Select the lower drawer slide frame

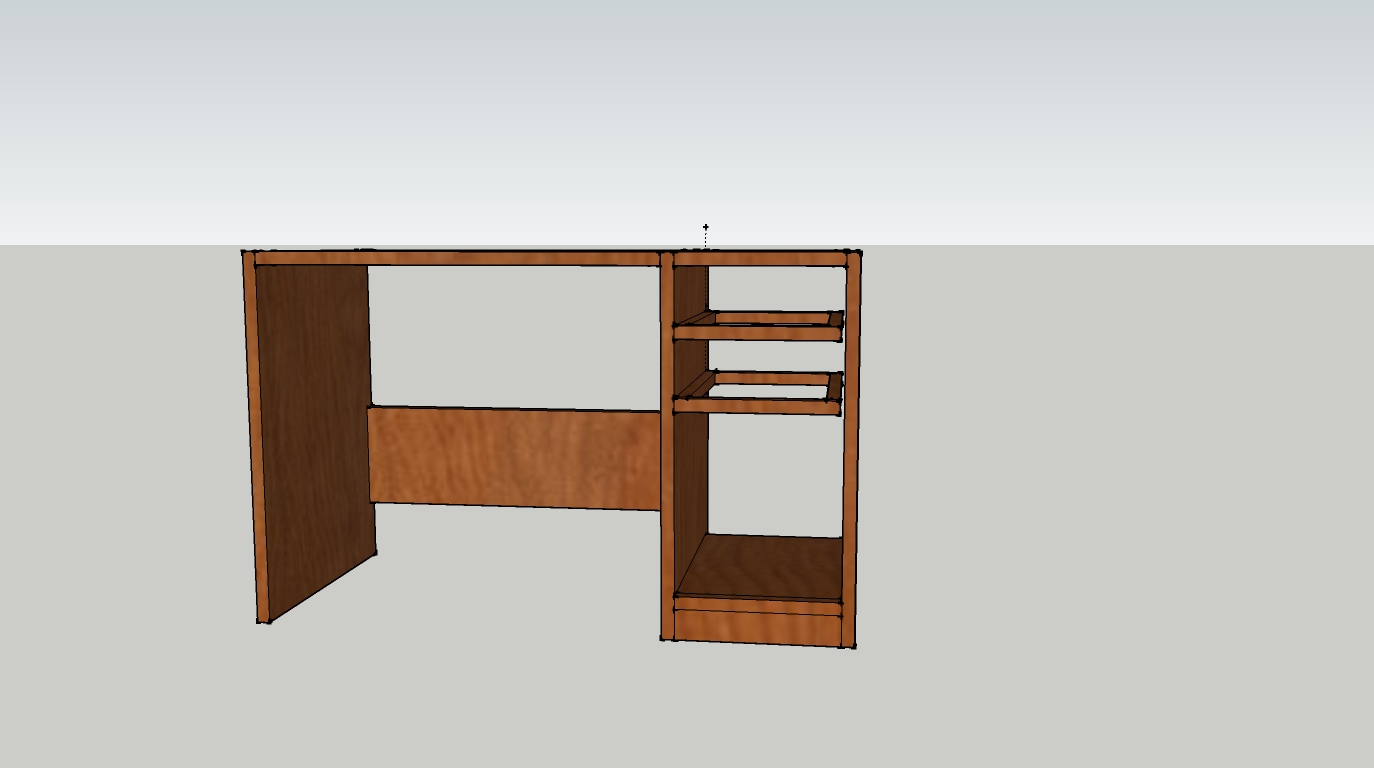758,406
